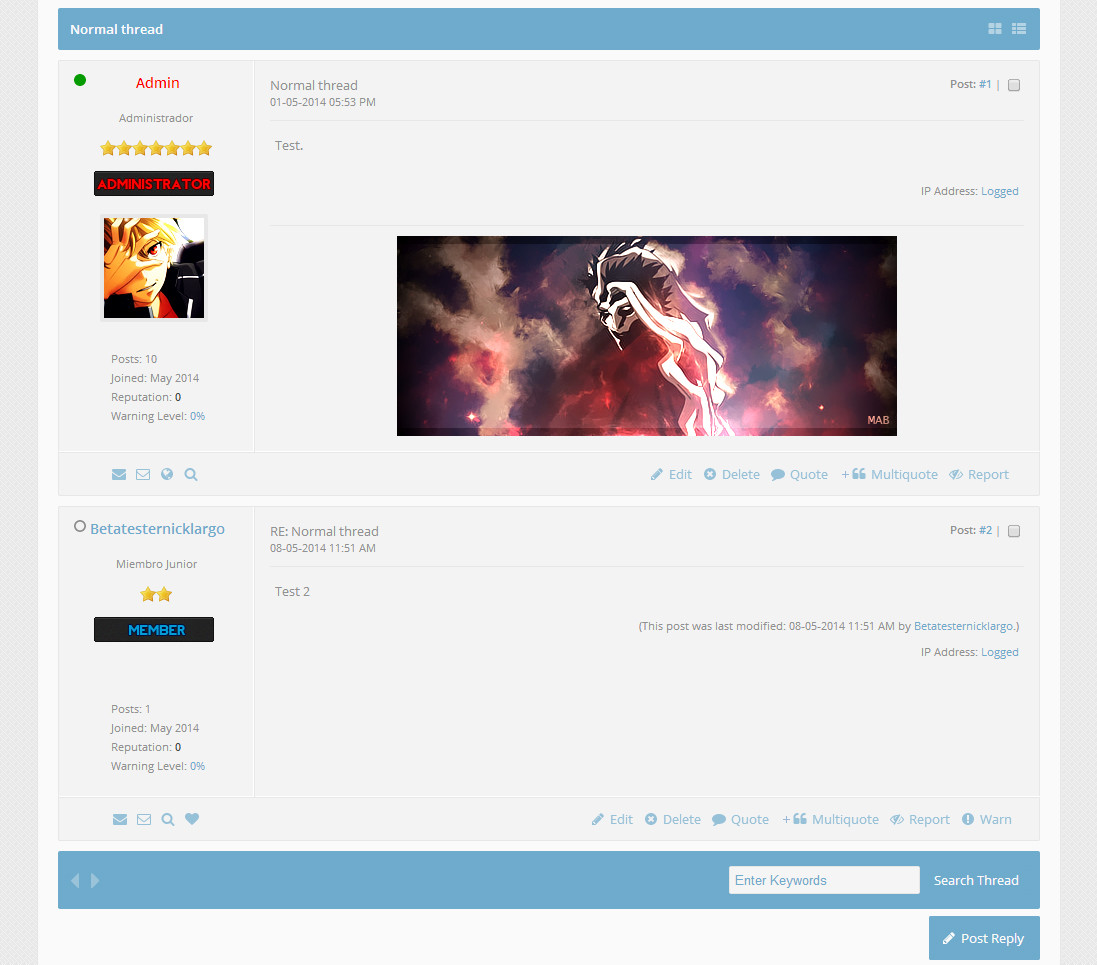Click the date '01-05-2014 05:53 PM'
Image resolution: width=1097 pixels, height=965 pixels.
(323, 102)
